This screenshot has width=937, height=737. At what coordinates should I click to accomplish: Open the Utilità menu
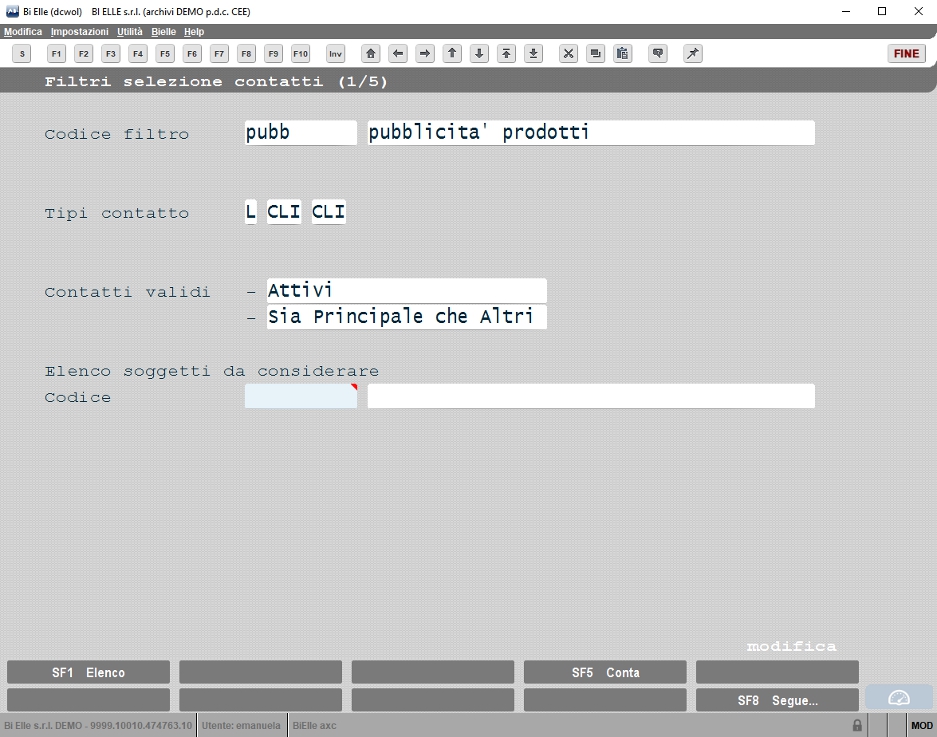click(x=130, y=32)
